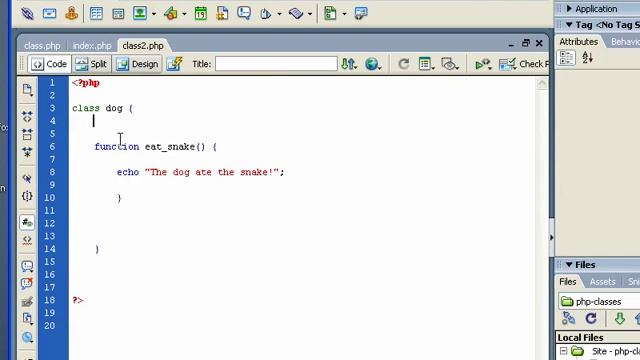640x360 pixels.
Task: Click the Script insert icon
Action: click(296, 13)
